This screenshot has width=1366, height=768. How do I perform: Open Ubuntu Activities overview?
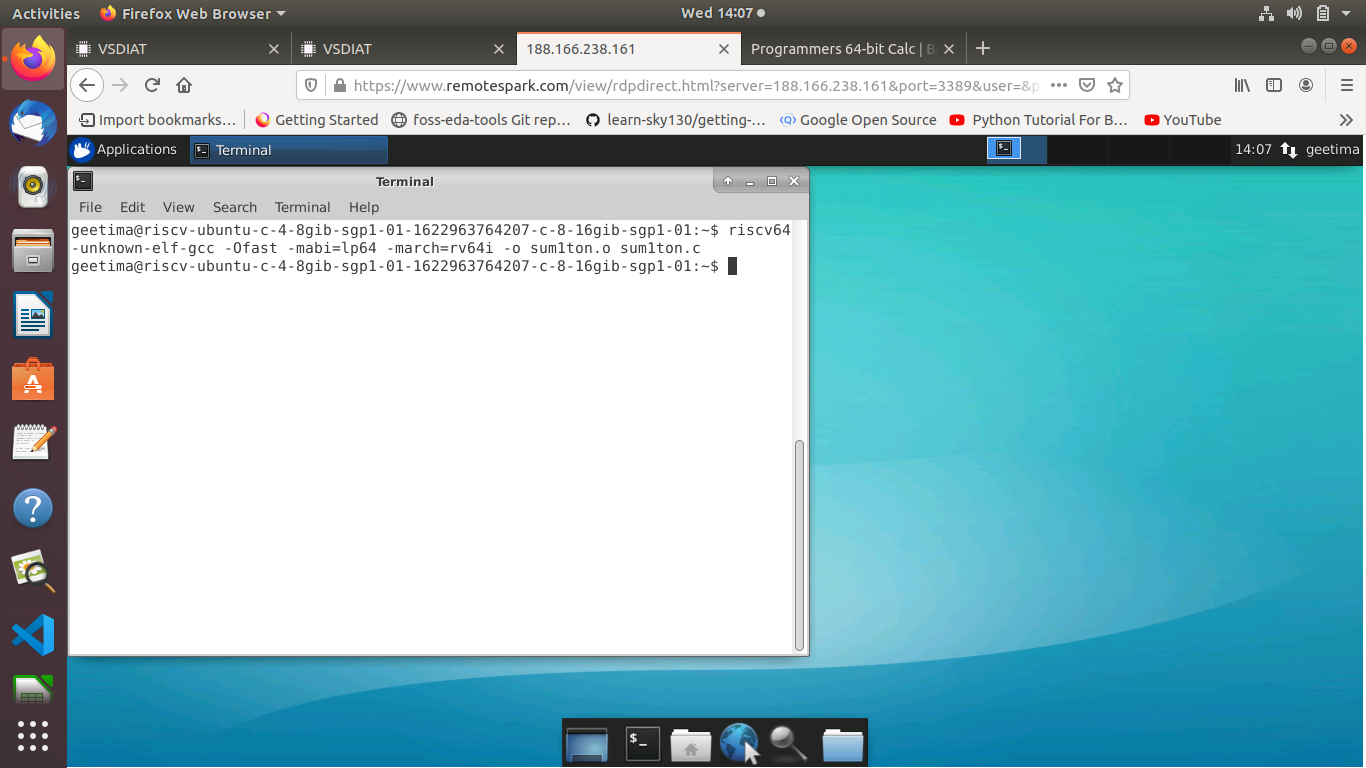46,14
